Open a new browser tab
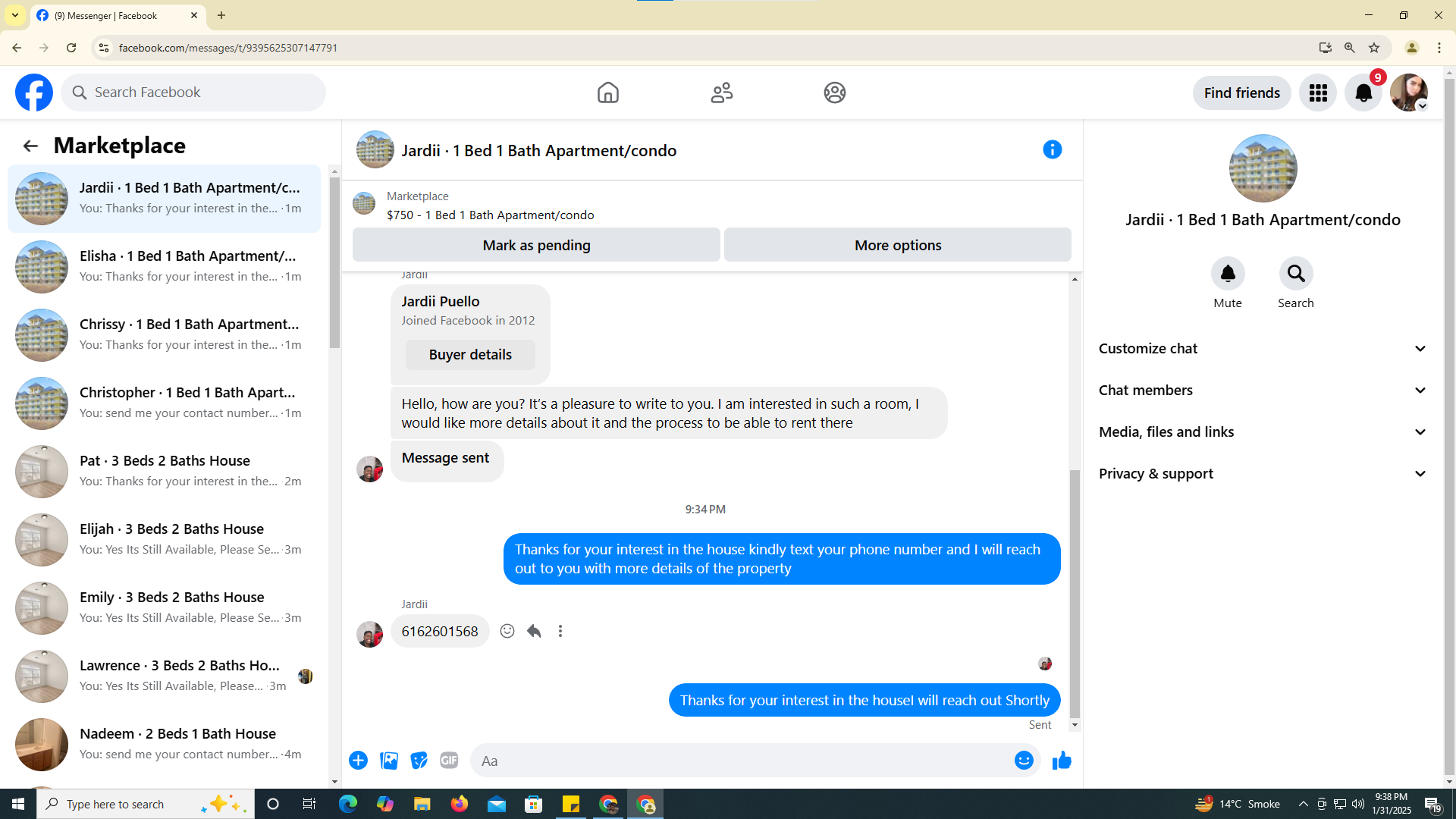The width and height of the screenshot is (1456, 819). [x=221, y=15]
